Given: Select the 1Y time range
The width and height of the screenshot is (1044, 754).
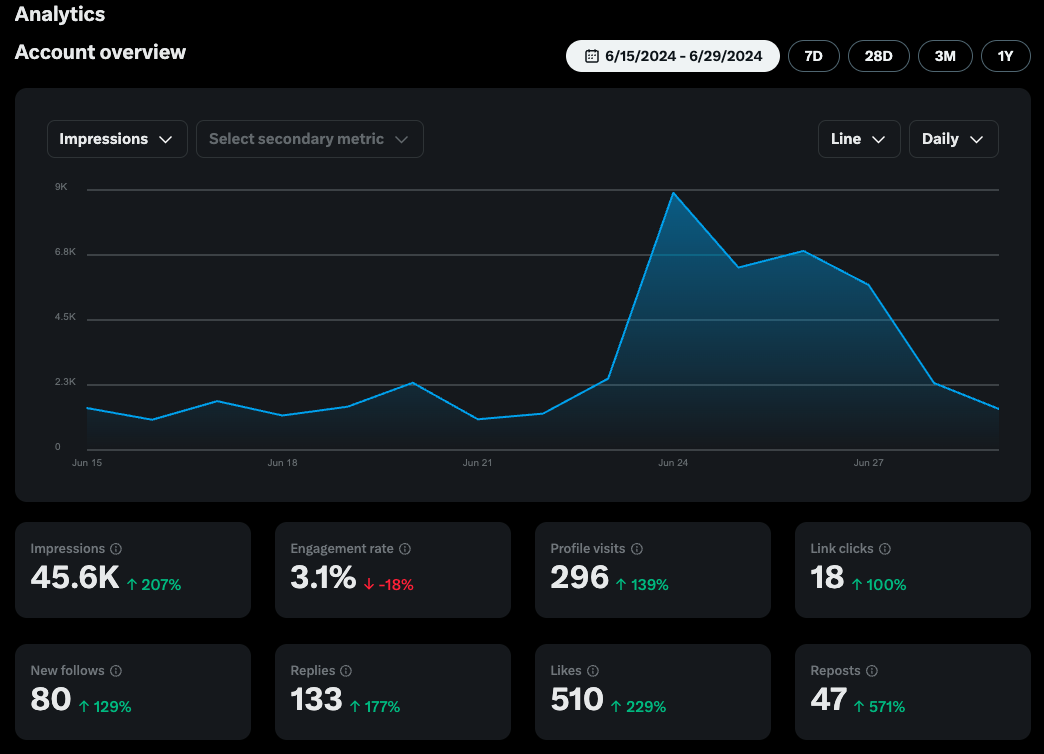Looking at the screenshot, I should [1005, 56].
